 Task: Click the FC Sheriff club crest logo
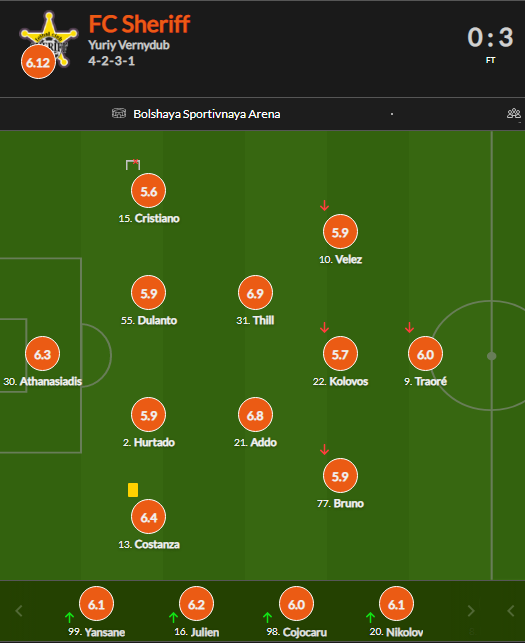pyautogui.click(x=49, y=39)
